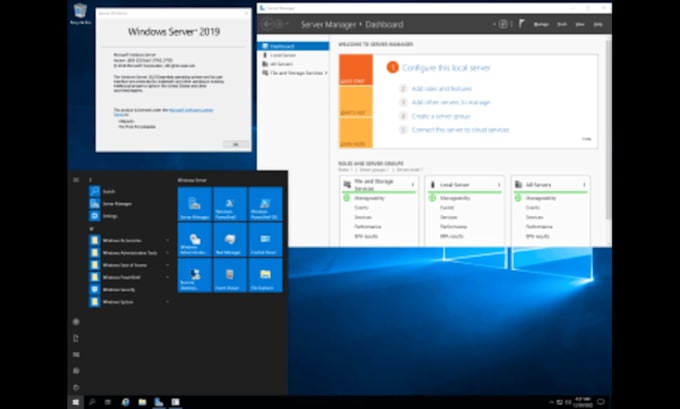Expand Windows PowerShell folder in app list
This screenshot has height=409, width=680.
tap(129, 277)
